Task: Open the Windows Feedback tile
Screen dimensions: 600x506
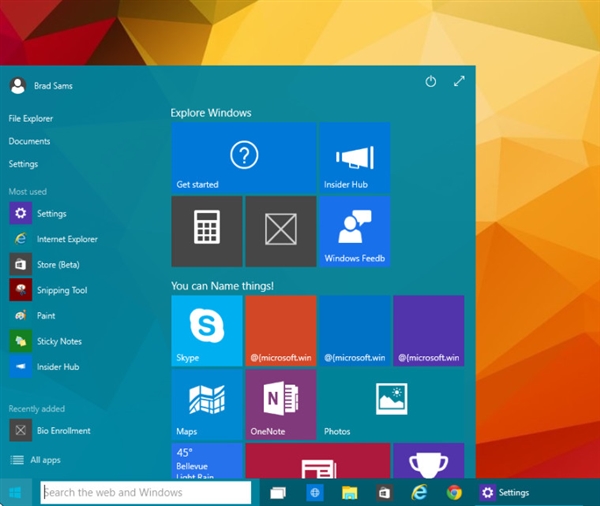Action: [354, 231]
